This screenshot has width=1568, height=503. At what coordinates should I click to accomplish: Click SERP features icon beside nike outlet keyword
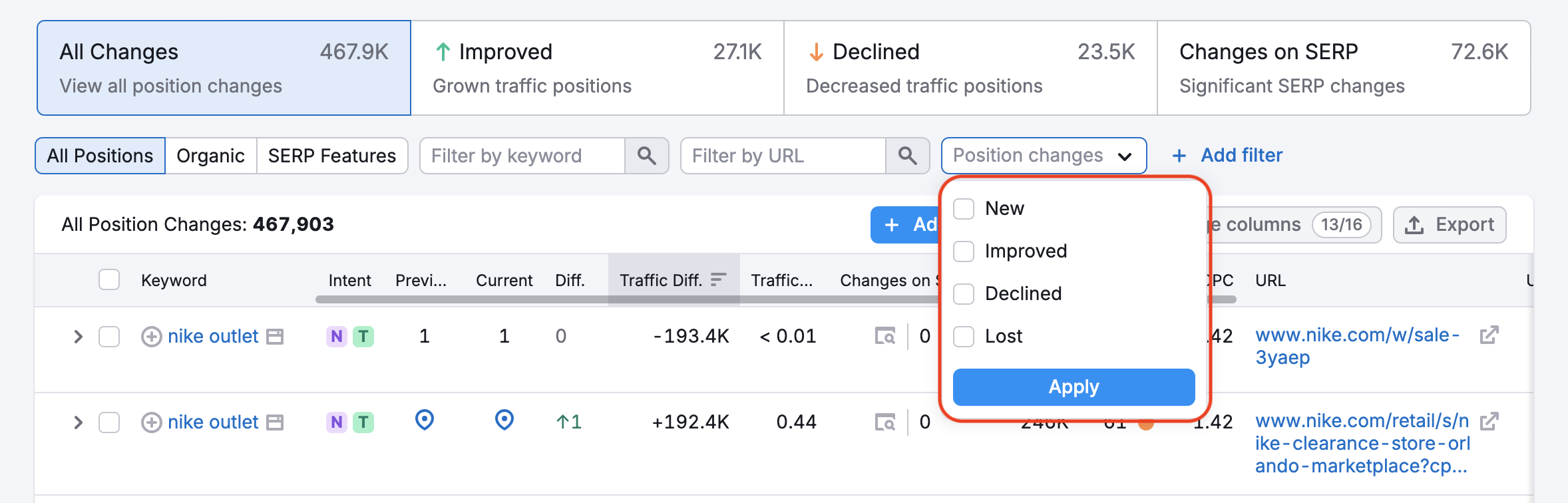pyautogui.click(x=275, y=337)
